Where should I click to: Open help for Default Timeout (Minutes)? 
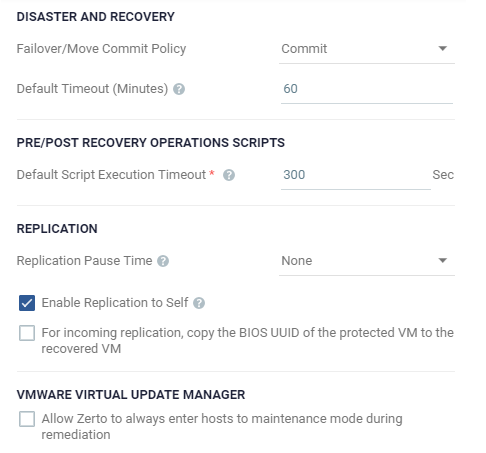(179, 89)
